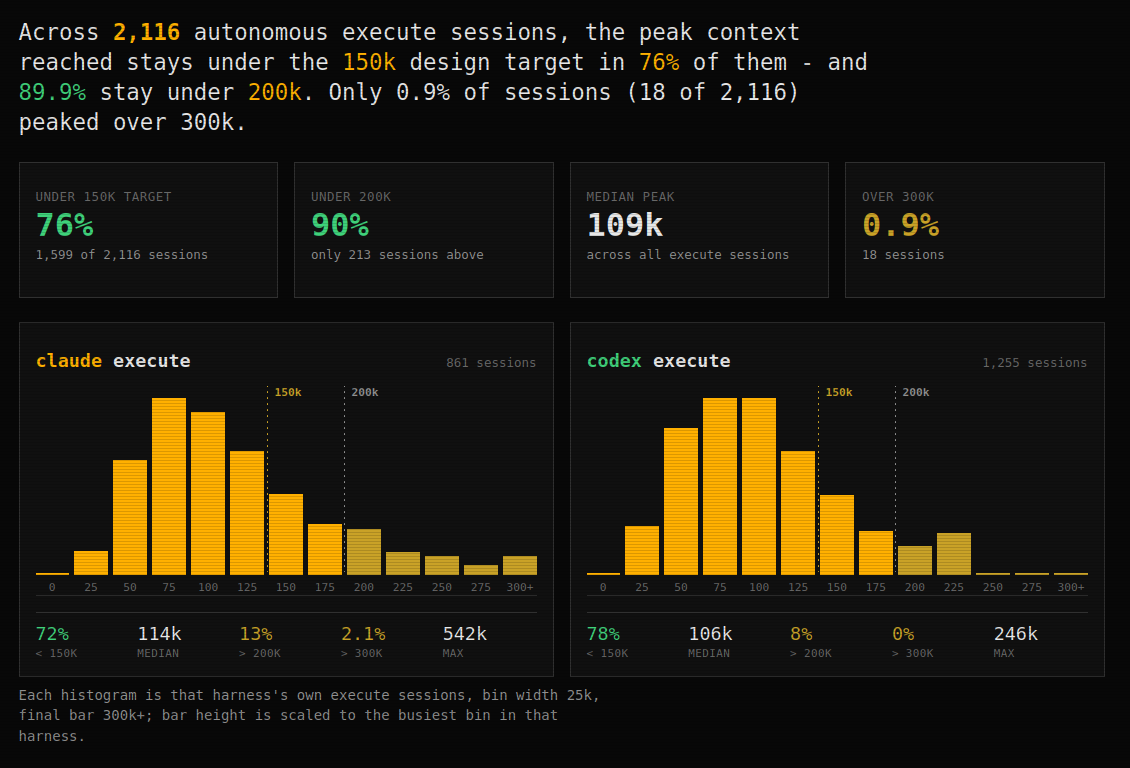The height and width of the screenshot is (768, 1130).
Task: Click the green 89.9% in the headline
Action: pyautogui.click(x=52, y=92)
